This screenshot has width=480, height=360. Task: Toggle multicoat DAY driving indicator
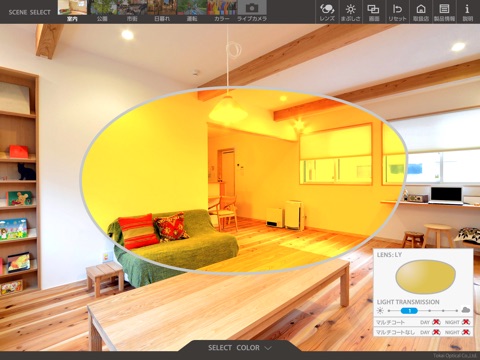click(436, 322)
